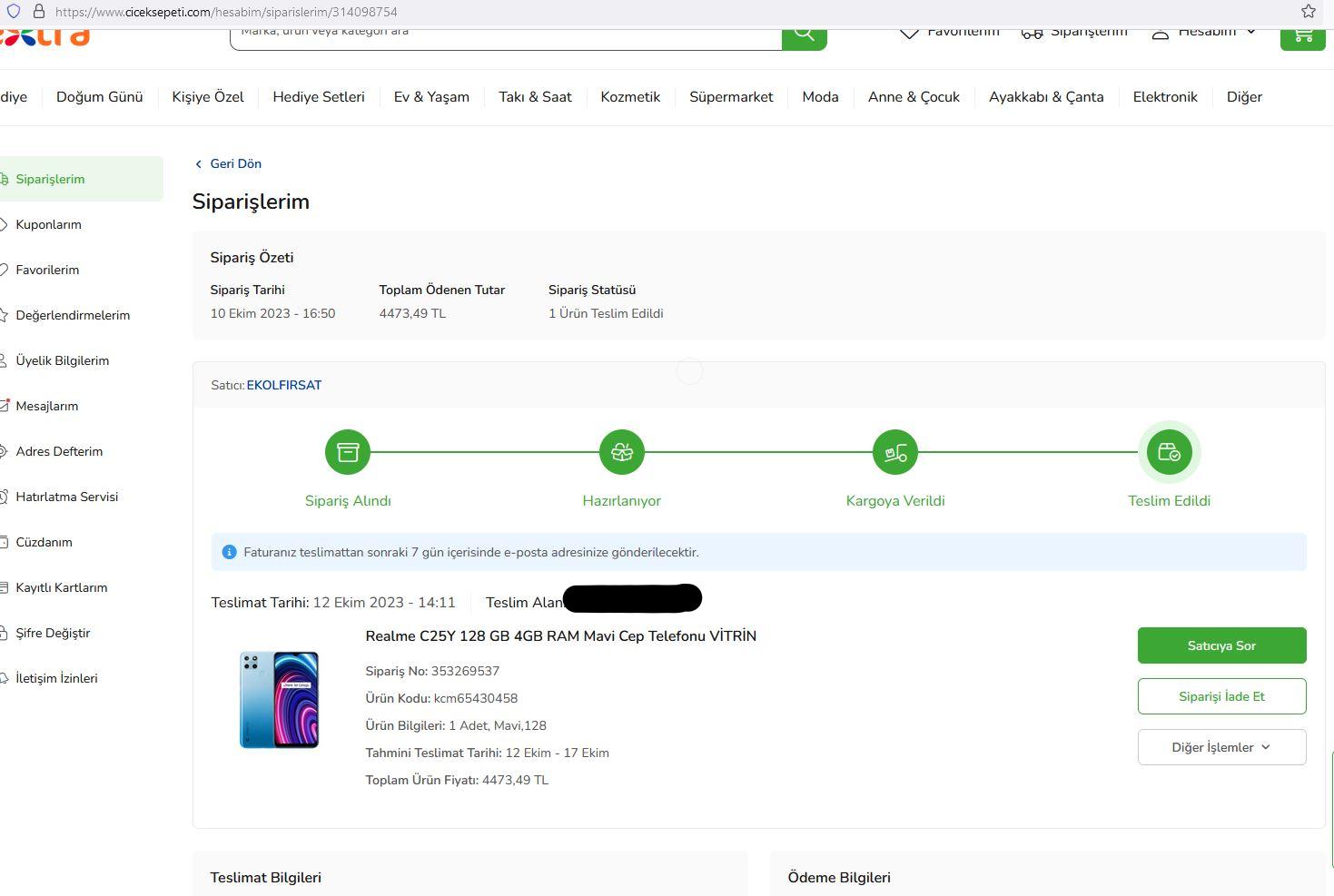Click the Hazırlanıyor gift icon
The height and width of the screenshot is (896, 1334).
(622, 452)
